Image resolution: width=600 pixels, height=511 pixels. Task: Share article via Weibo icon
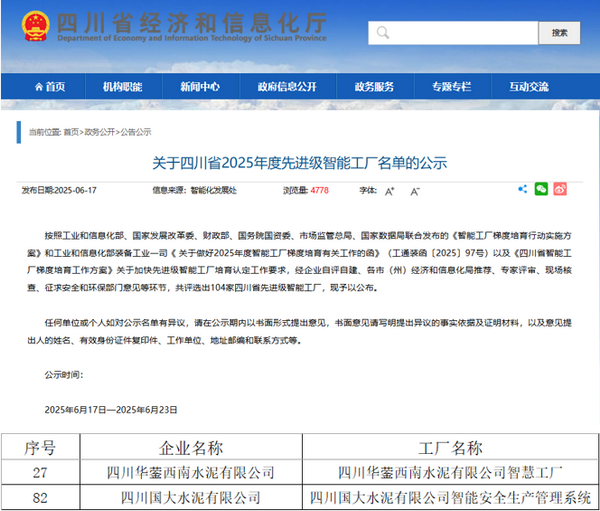pyautogui.click(x=560, y=189)
